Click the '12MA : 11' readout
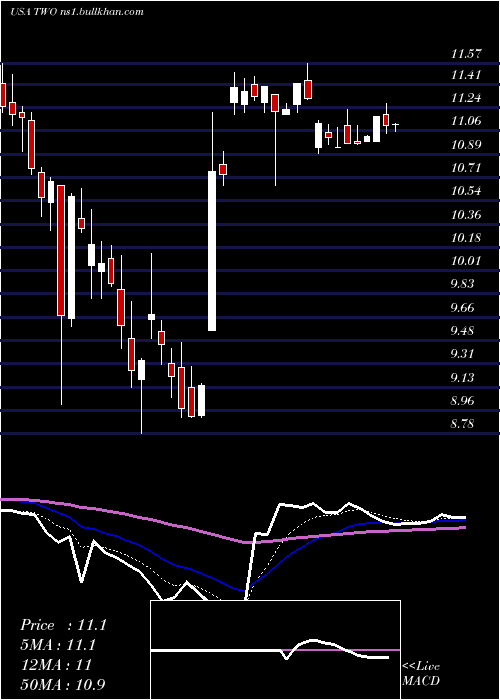 pyautogui.click(x=55, y=665)
